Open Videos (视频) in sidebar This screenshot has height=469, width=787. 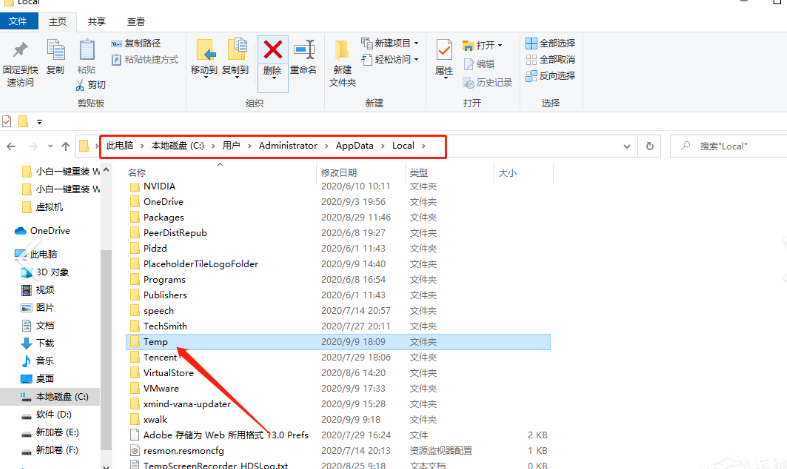pyautogui.click(x=45, y=290)
